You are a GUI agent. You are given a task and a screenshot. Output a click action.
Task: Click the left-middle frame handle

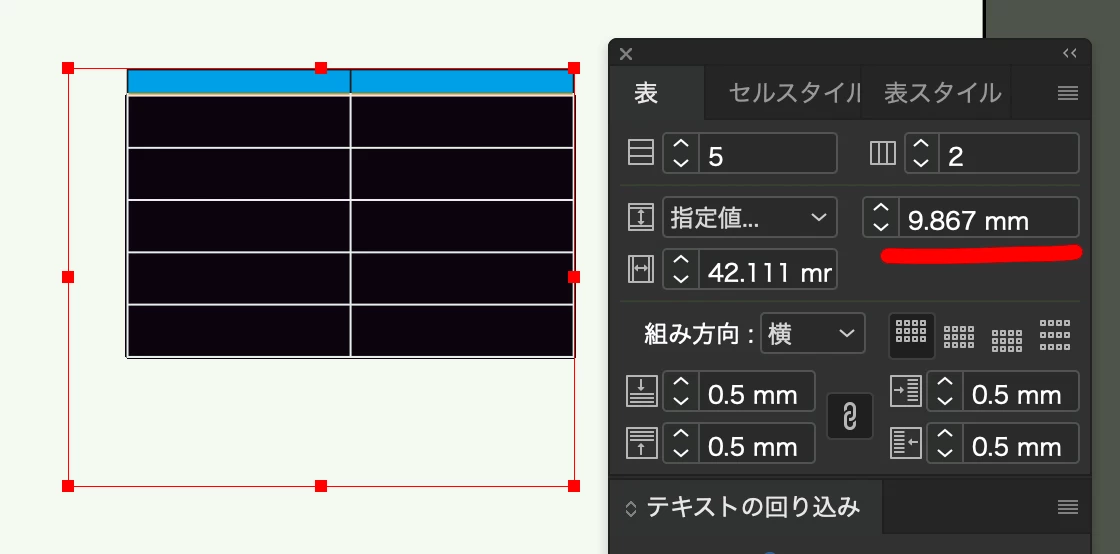[x=68, y=277]
